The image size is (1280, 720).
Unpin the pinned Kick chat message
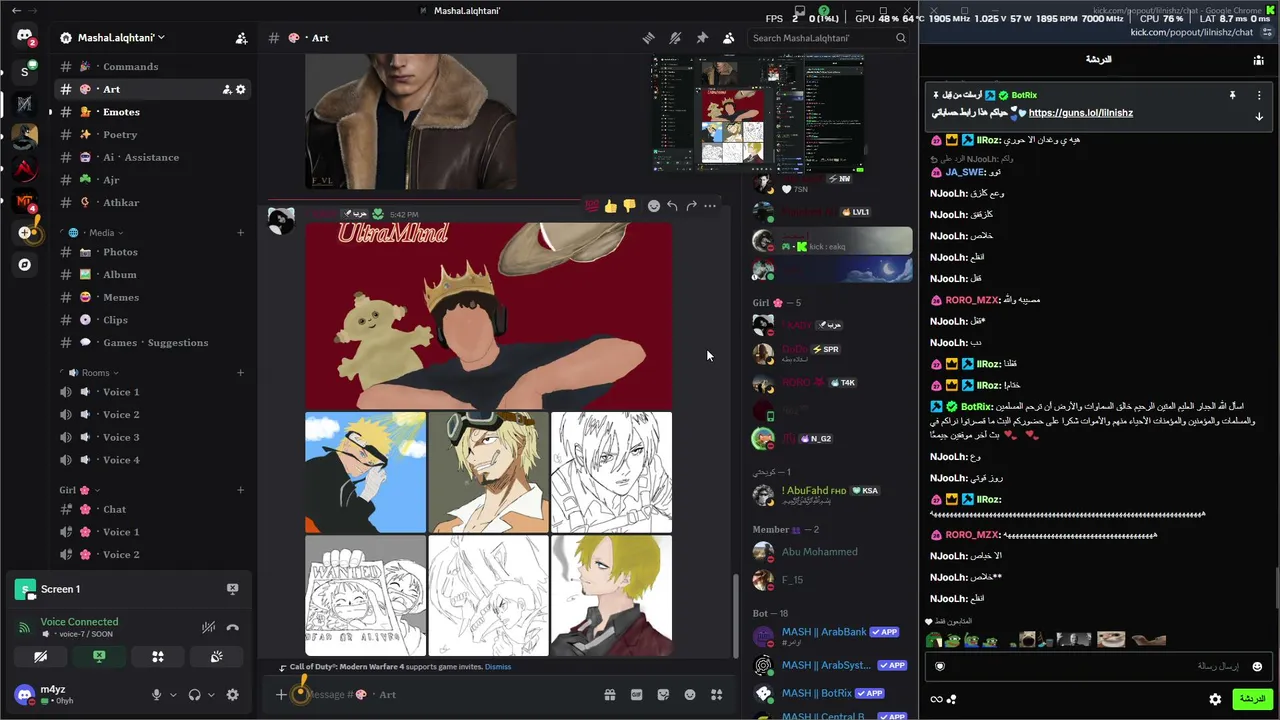pyautogui.click(x=1233, y=95)
